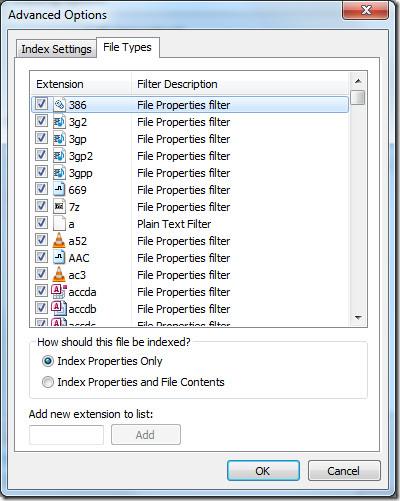This screenshot has height=501, width=400.
Task: Click the blank icon for extension a
Action: pos(59,224)
